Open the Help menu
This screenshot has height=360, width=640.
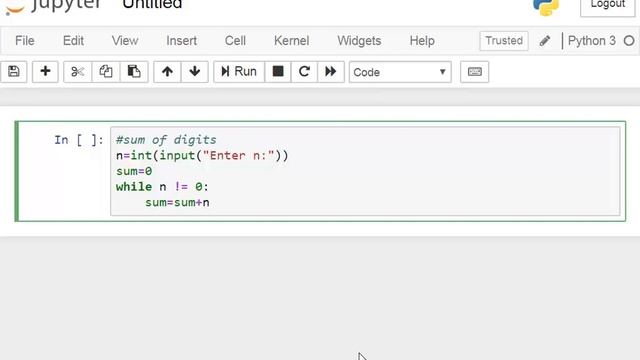pyautogui.click(x=422, y=41)
